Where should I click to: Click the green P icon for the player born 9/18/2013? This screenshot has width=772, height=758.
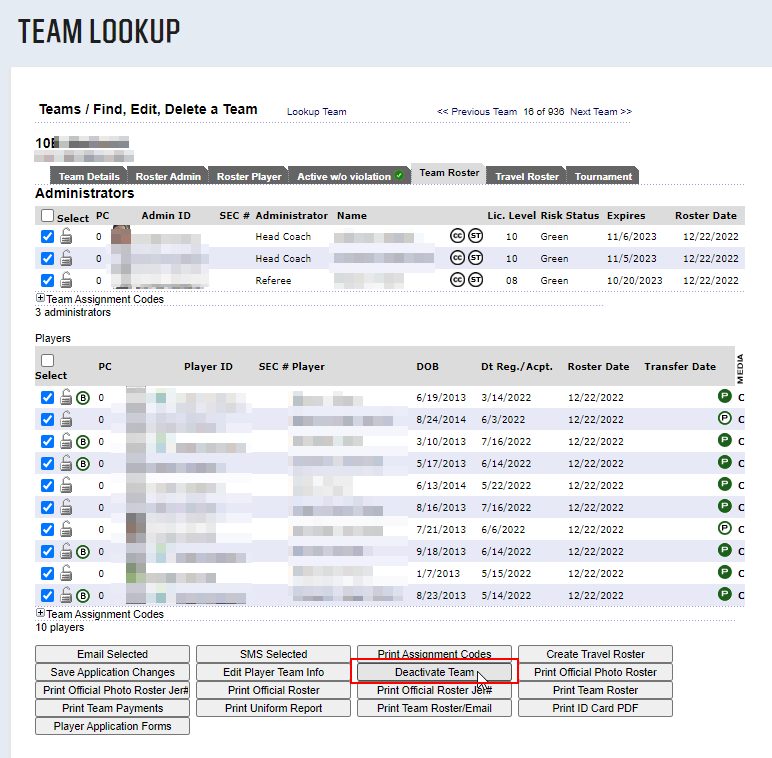pyautogui.click(x=725, y=550)
